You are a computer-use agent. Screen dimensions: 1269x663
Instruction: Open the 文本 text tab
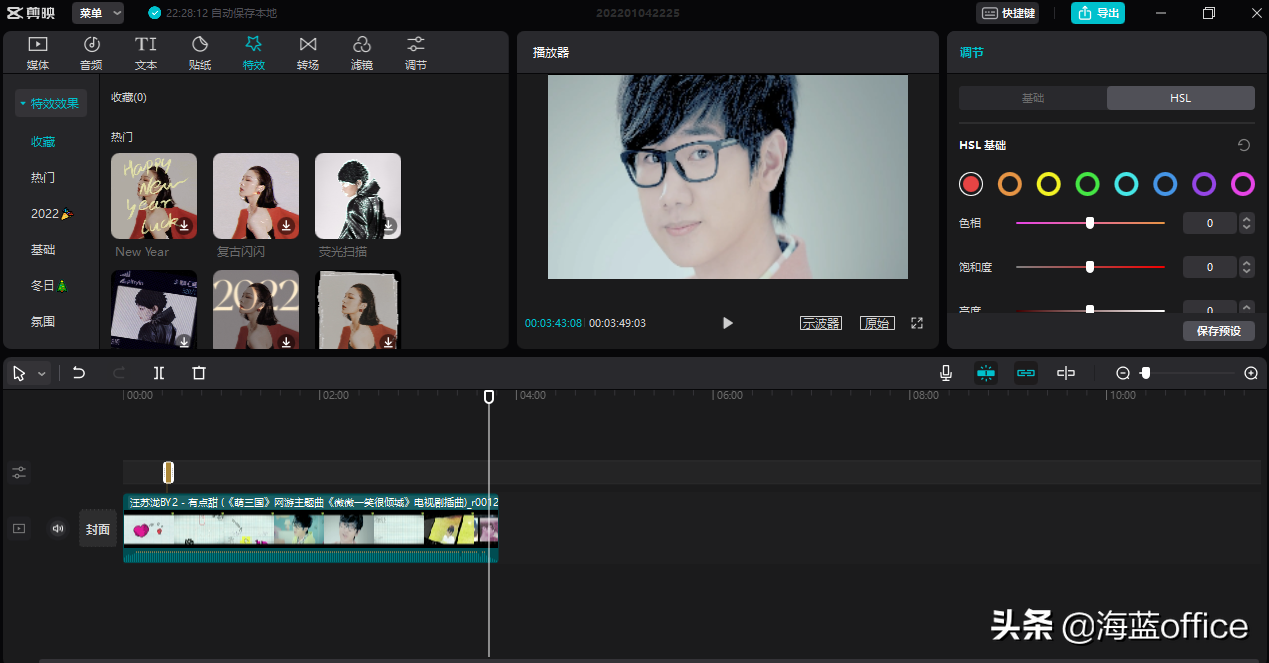[146, 52]
